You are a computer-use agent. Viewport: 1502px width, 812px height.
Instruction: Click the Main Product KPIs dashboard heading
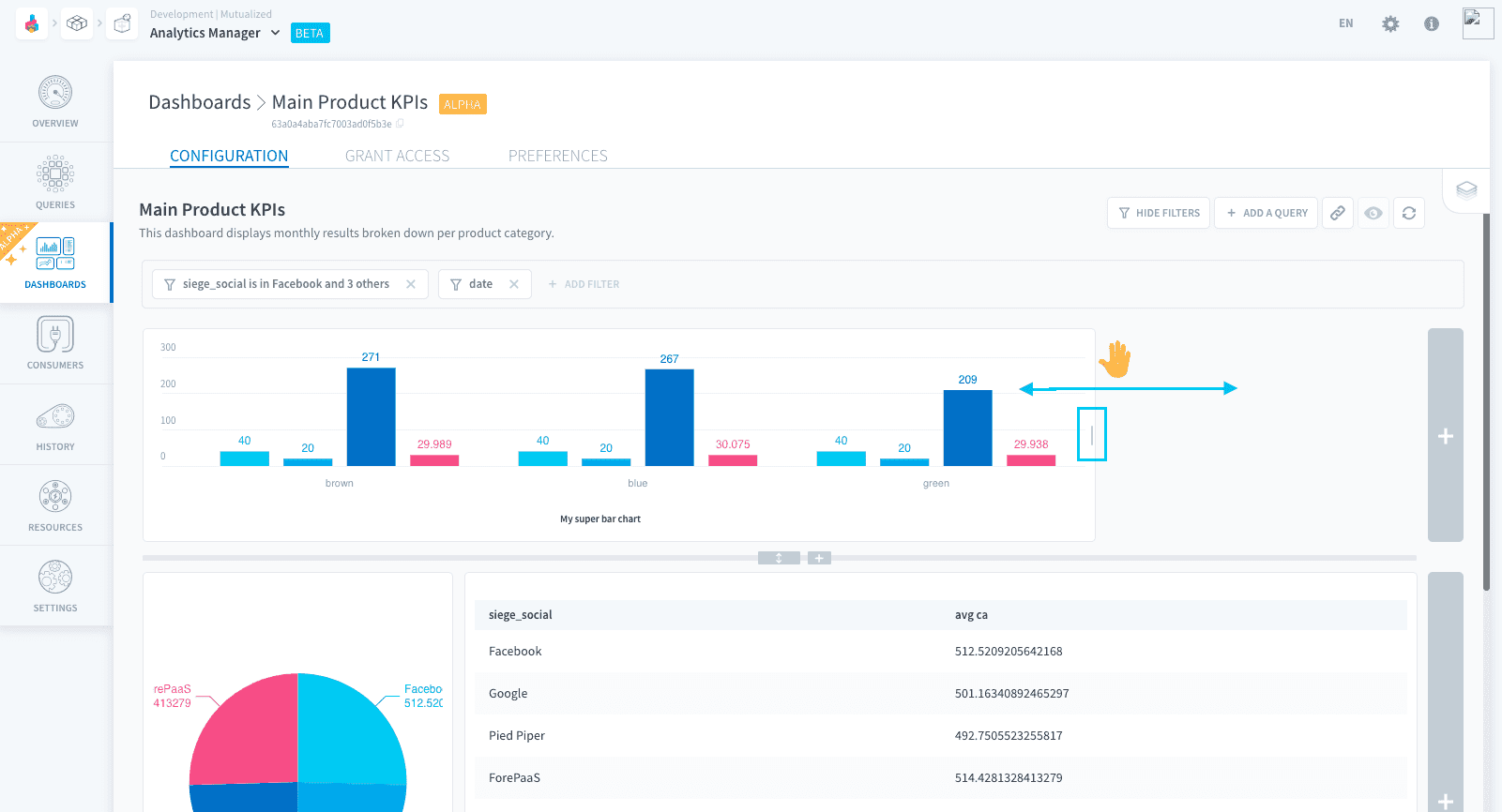[x=212, y=210]
